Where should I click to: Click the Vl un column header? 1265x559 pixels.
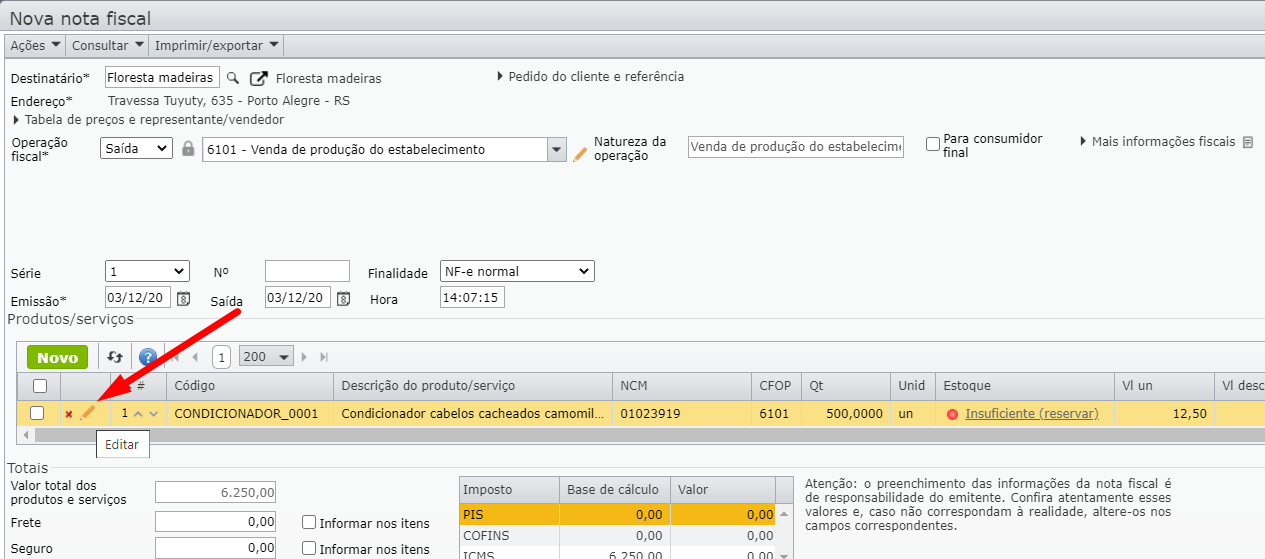point(1164,386)
